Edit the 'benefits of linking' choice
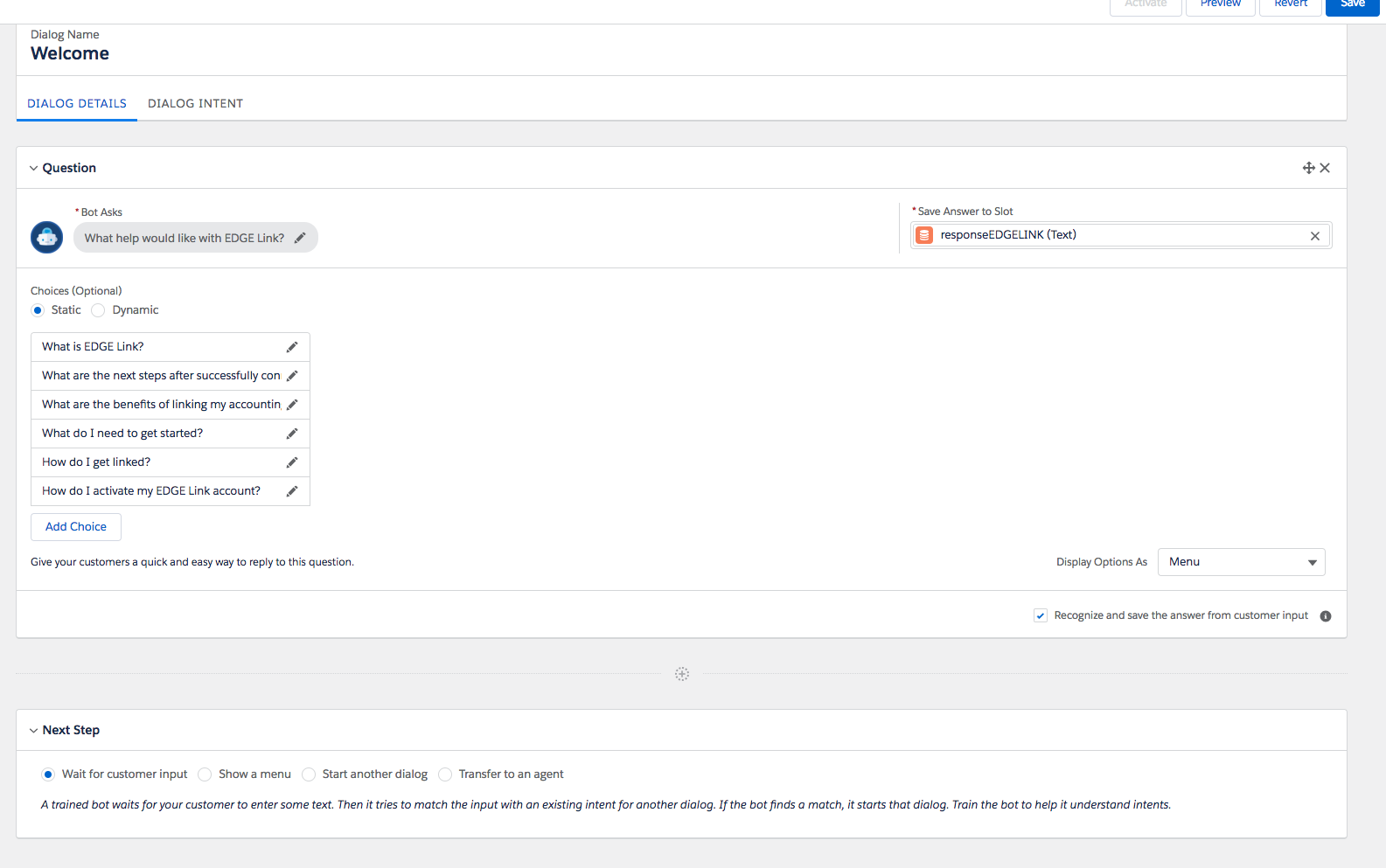1386x868 pixels. click(292, 405)
